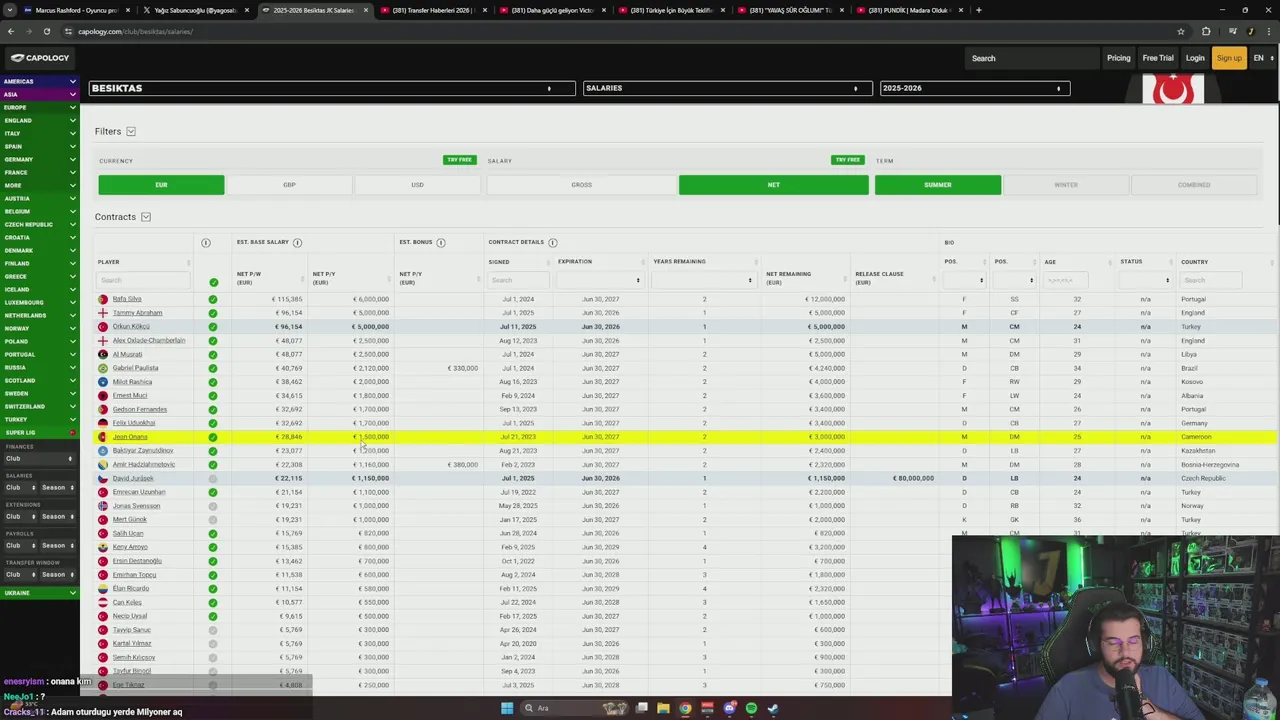1280x720 pixels.
Task: Open Windows Start menu in taskbar
Action: (x=507, y=708)
